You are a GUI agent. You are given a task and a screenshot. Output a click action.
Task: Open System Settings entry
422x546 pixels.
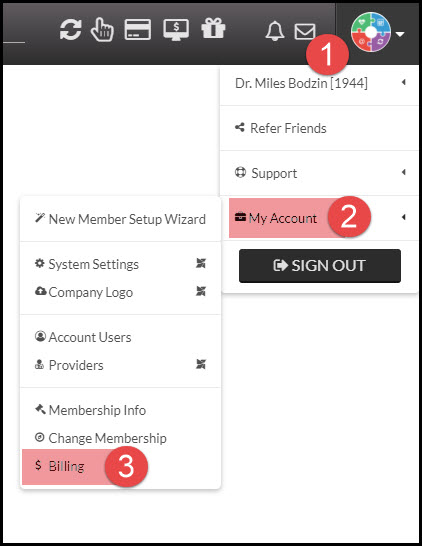pos(87,264)
